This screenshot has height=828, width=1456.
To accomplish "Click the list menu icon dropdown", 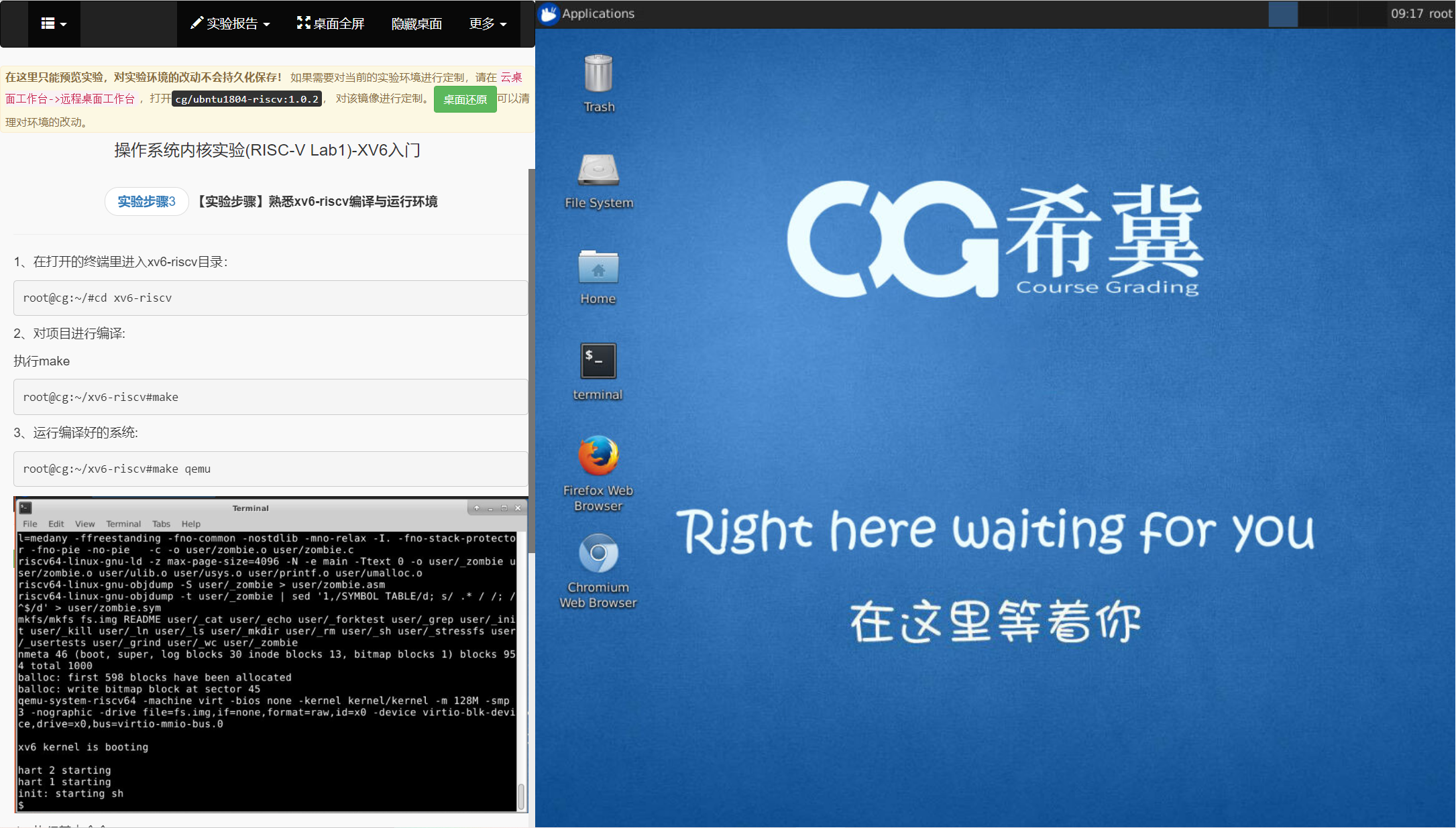I will click(54, 23).
